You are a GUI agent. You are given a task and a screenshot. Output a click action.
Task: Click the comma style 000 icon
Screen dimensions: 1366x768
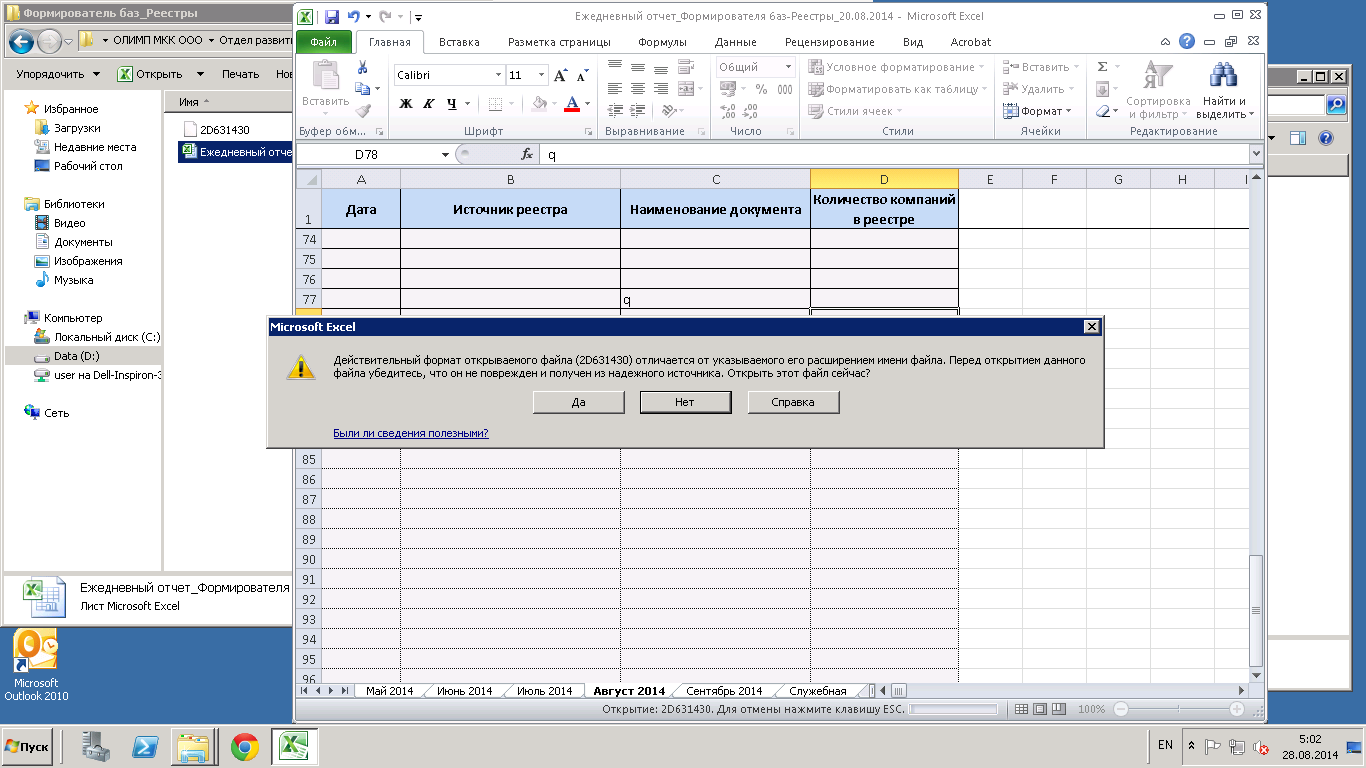click(785, 89)
